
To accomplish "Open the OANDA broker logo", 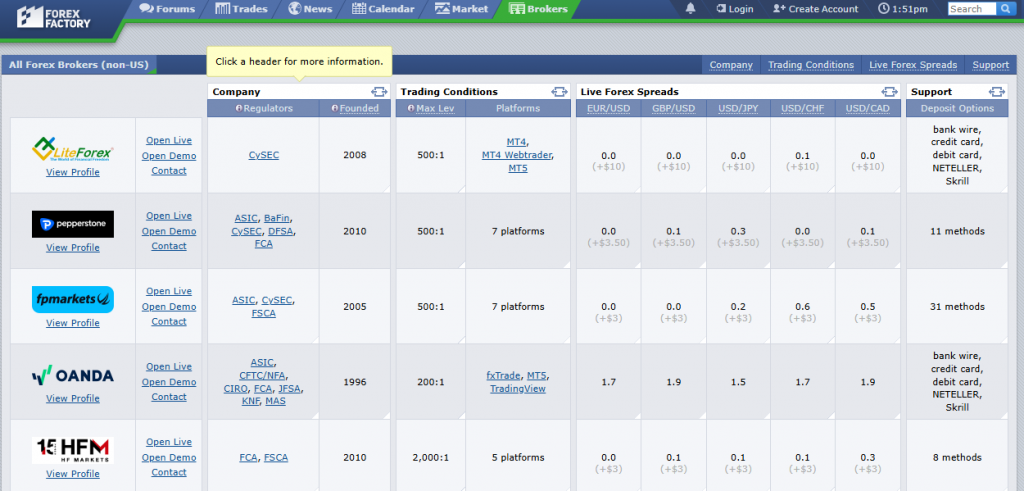I will pos(72,376).
